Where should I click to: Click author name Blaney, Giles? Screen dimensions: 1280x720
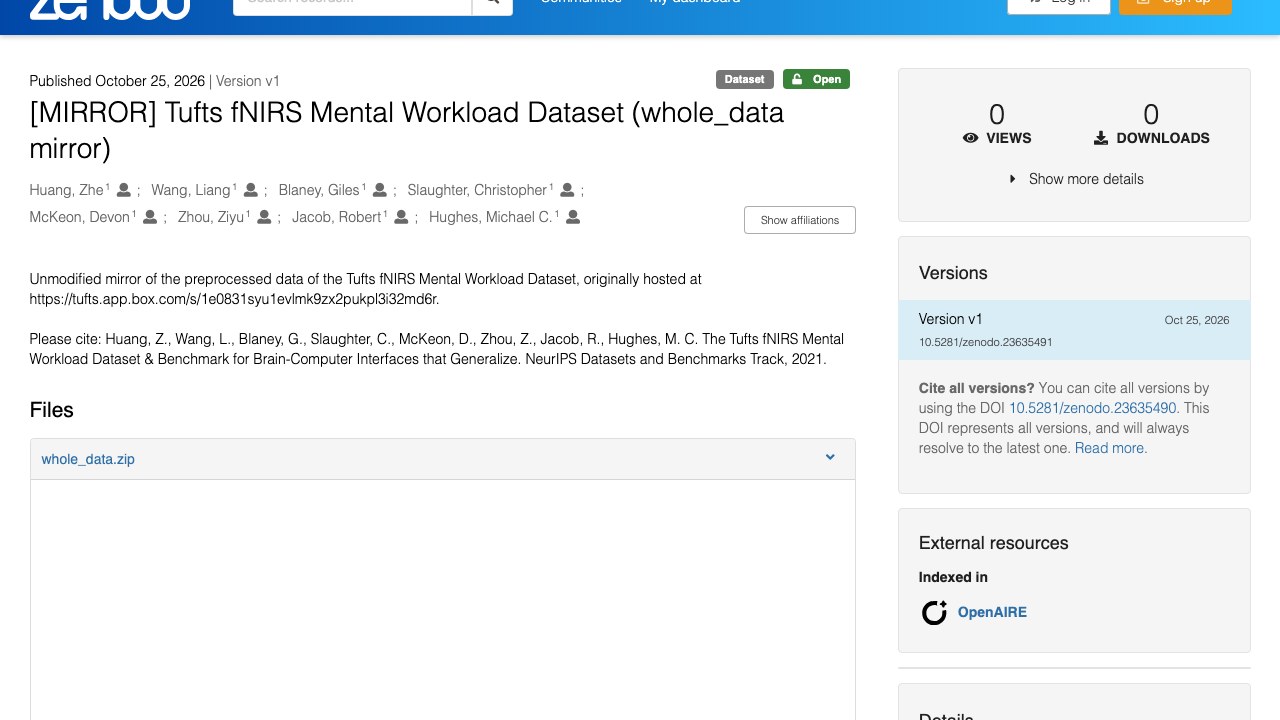tap(319, 190)
